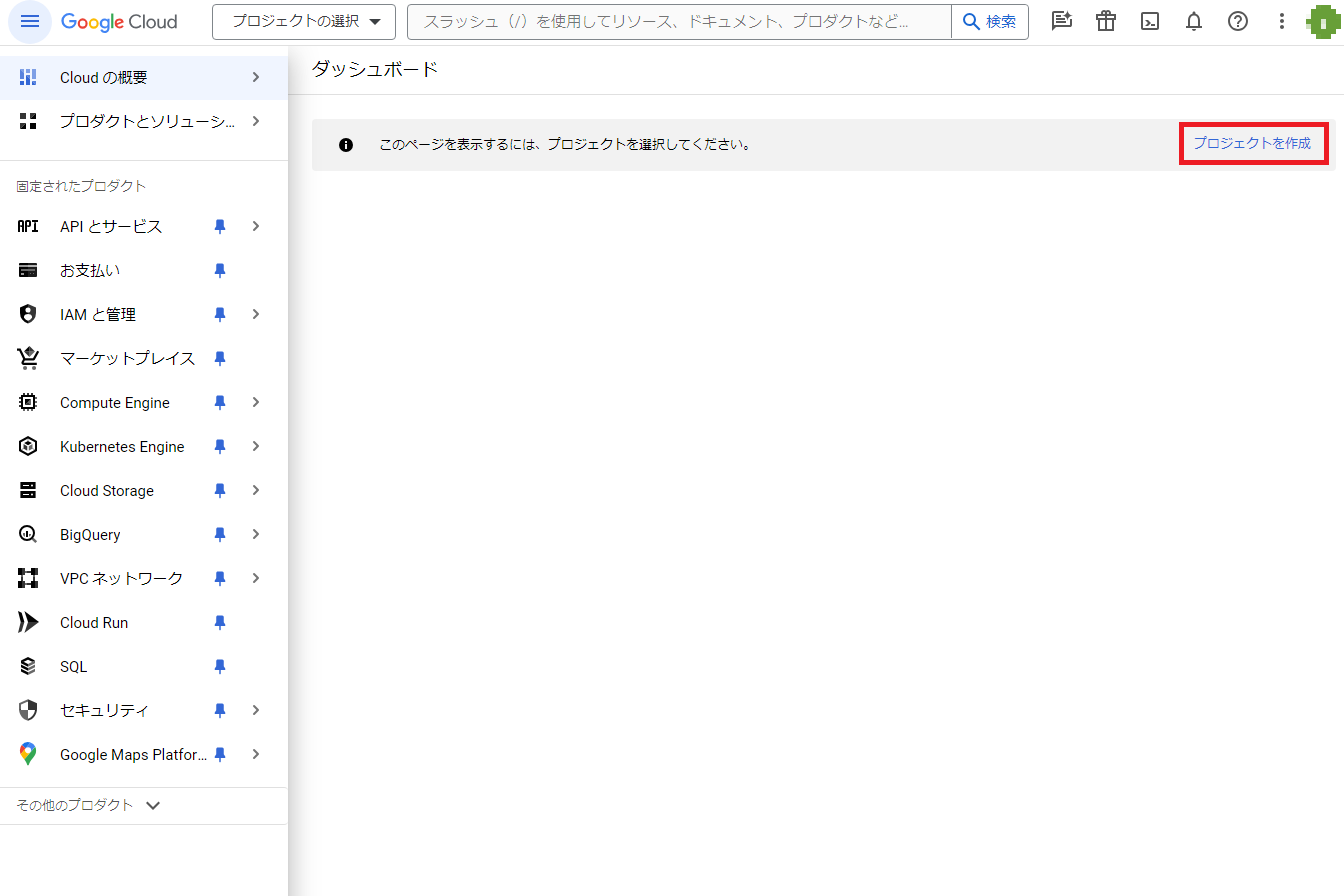Viewport: 1344px width, 896px height.
Task: Click the resource search input field
Action: pyautogui.click(x=680, y=22)
